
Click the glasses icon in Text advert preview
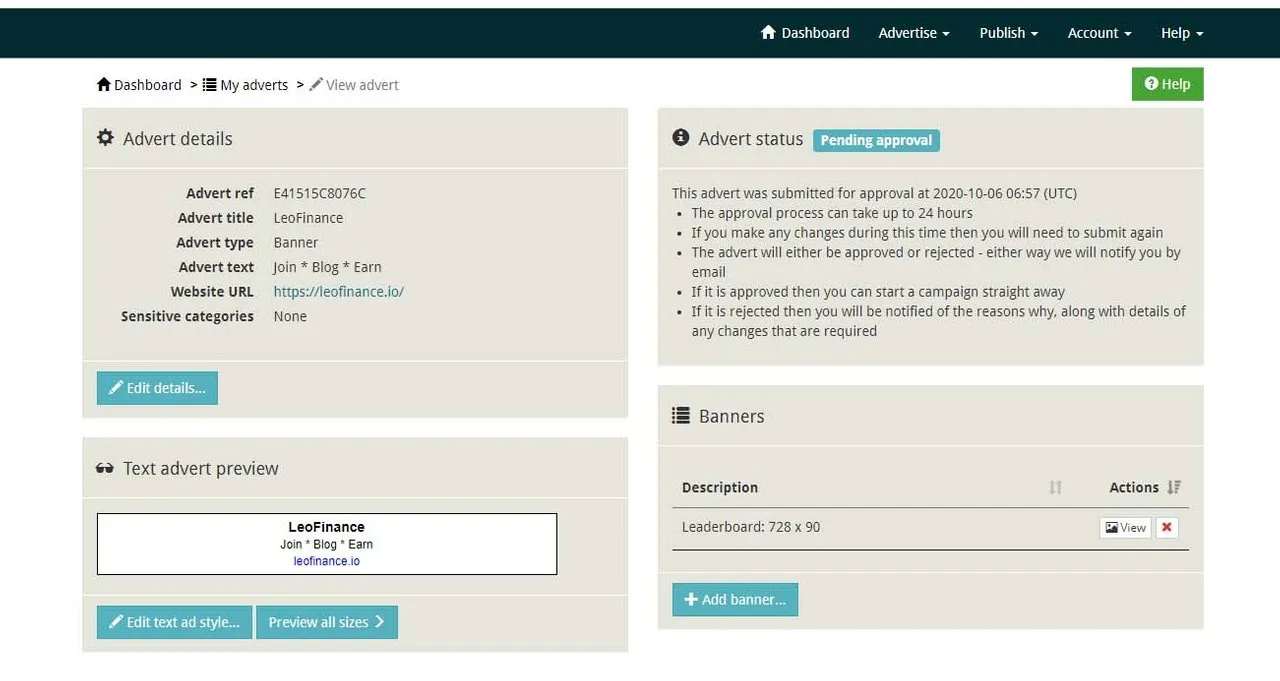point(105,468)
